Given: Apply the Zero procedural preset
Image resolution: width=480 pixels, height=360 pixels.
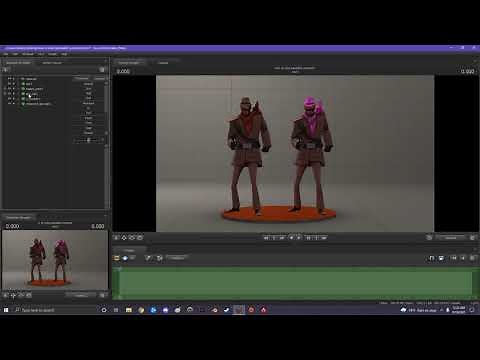Looking at the screenshot, I should (88, 89).
